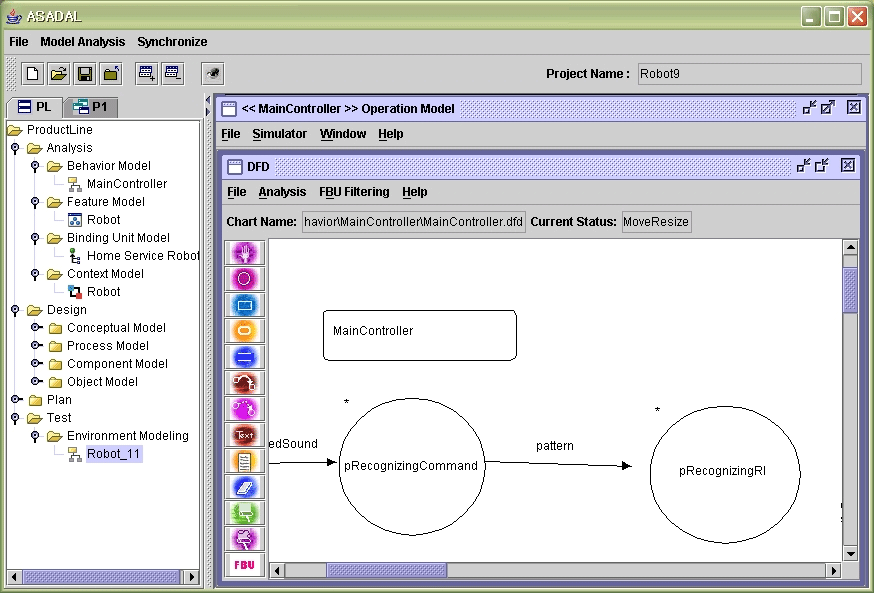Open the Analysis menu in DFD window
Image resolution: width=875 pixels, height=594 pixels.
point(282,192)
